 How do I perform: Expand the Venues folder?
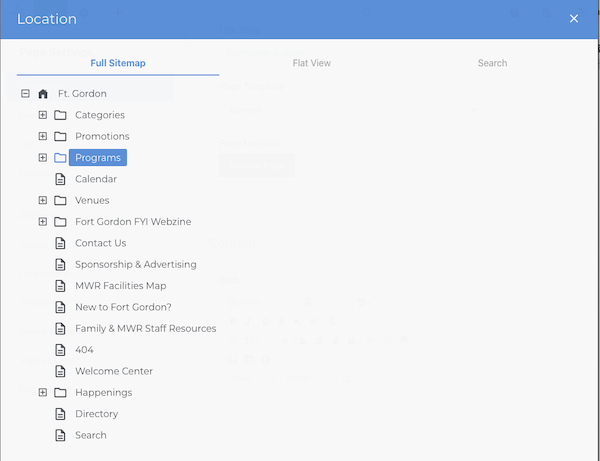tap(43, 200)
